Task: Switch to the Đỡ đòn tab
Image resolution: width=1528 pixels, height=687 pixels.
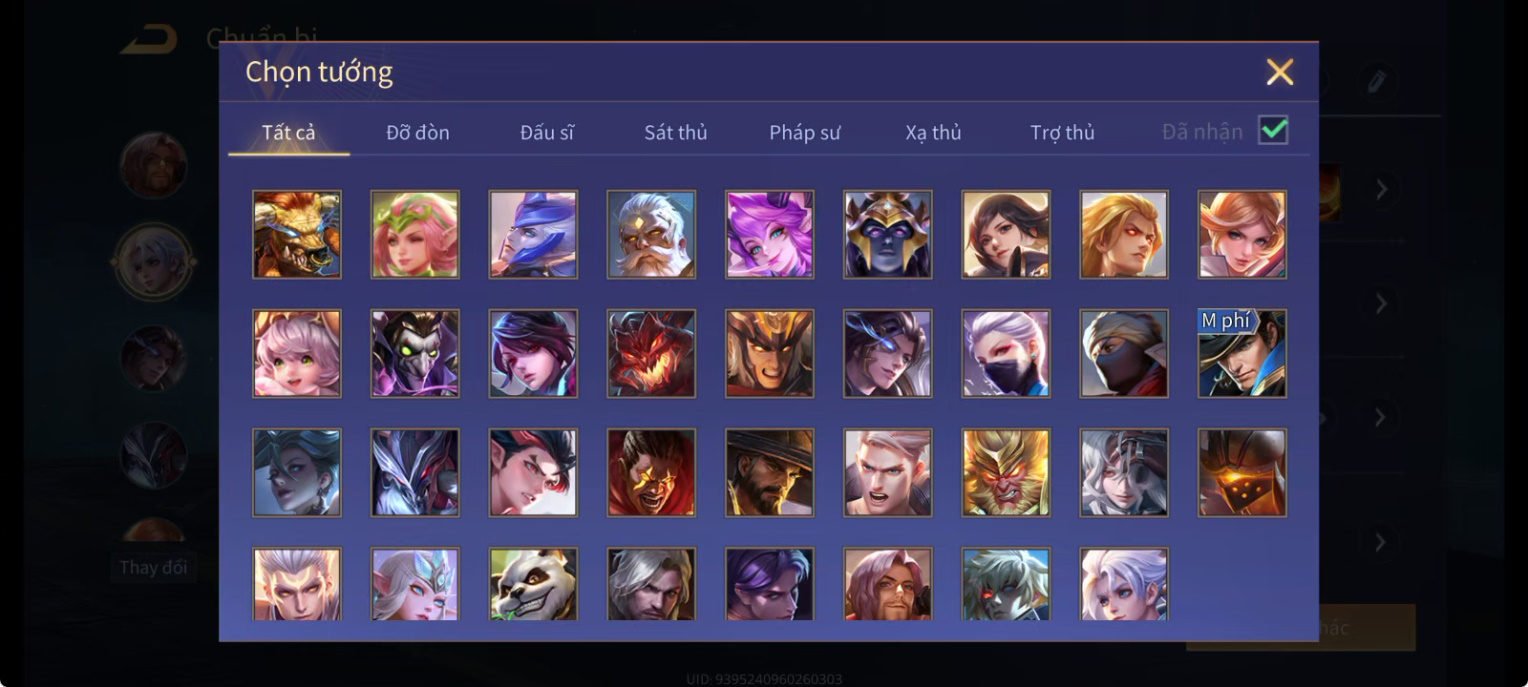Action: click(x=418, y=132)
